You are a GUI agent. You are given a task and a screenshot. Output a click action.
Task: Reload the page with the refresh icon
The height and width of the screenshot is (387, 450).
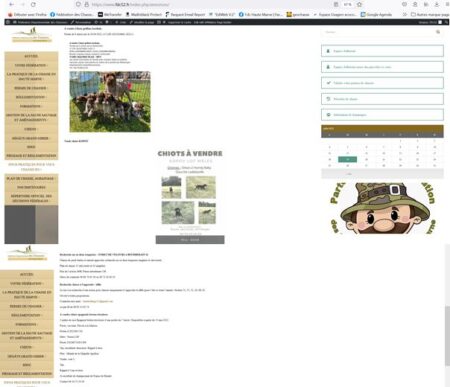pos(33,4)
